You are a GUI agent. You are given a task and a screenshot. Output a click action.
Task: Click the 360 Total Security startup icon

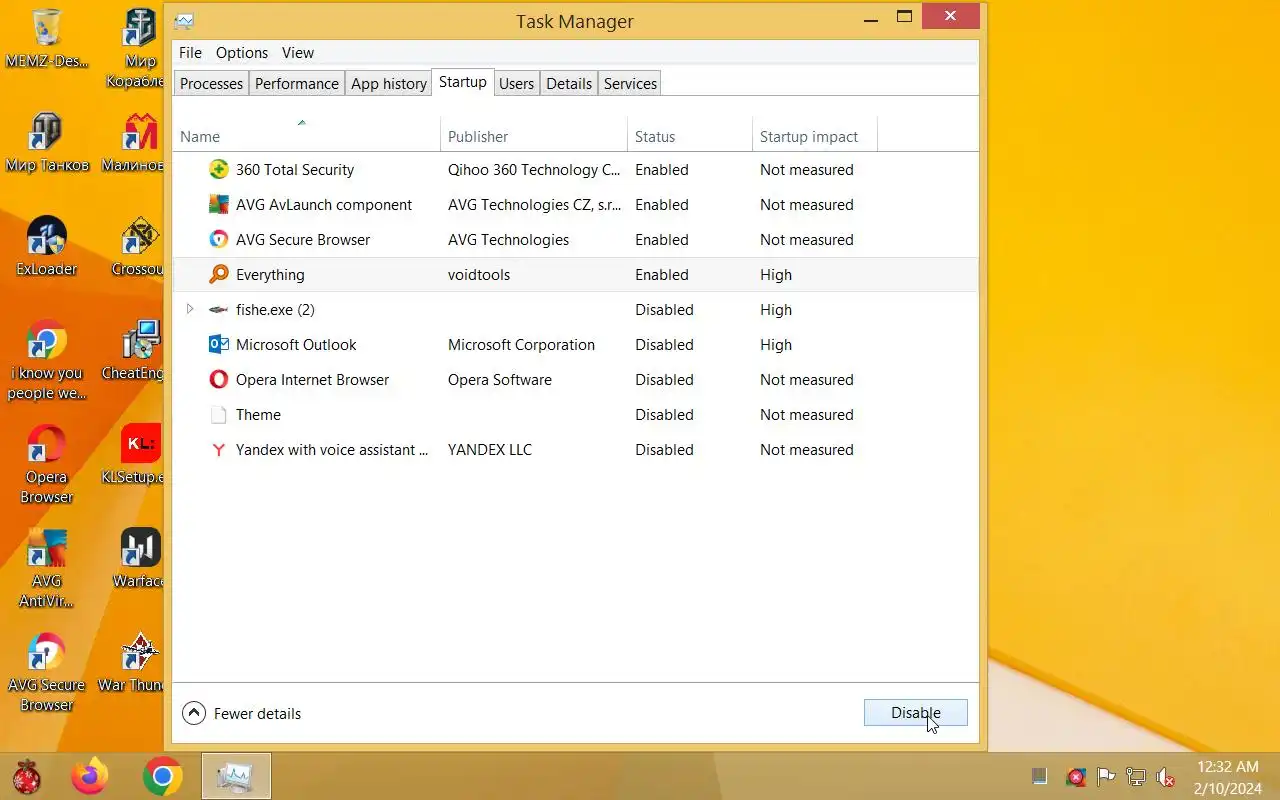pyautogui.click(x=218, y=170)
